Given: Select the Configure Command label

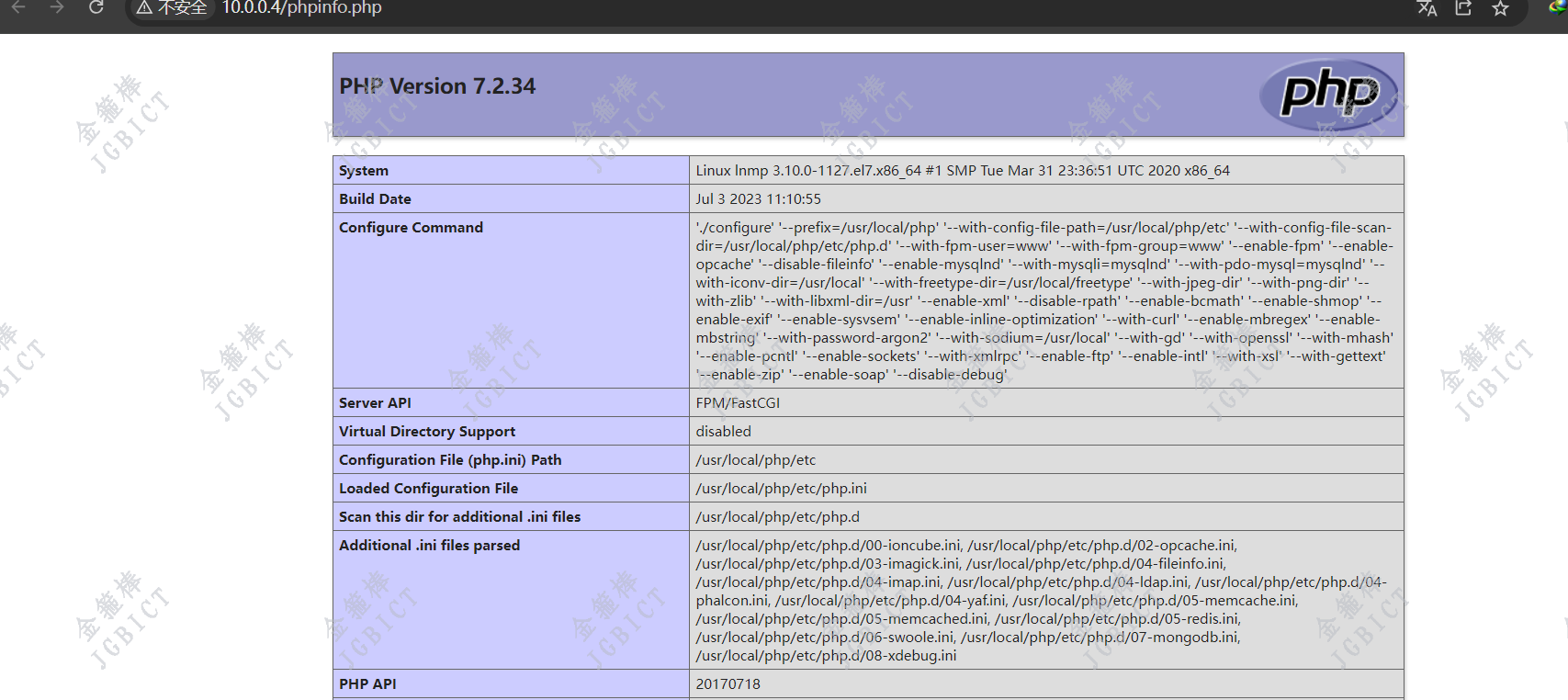Looking at the screenshot, I should (411, 228).
